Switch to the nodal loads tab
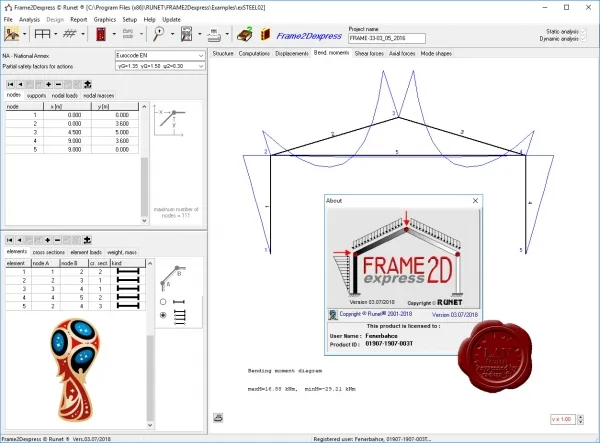This screenshot has width=600, height=443. (x=65, y=96)
